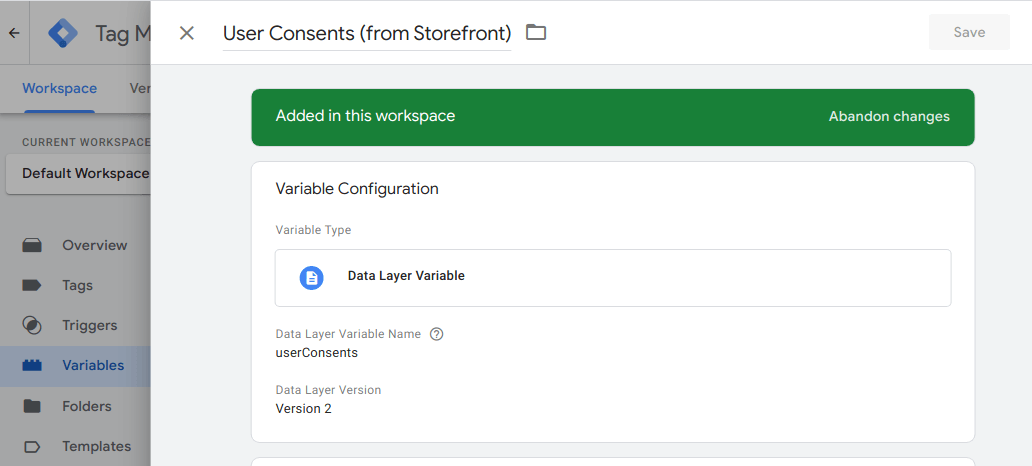Open the folder icon next to the variable name
This screenshot has height=466, width=1032.
[536, 32]
